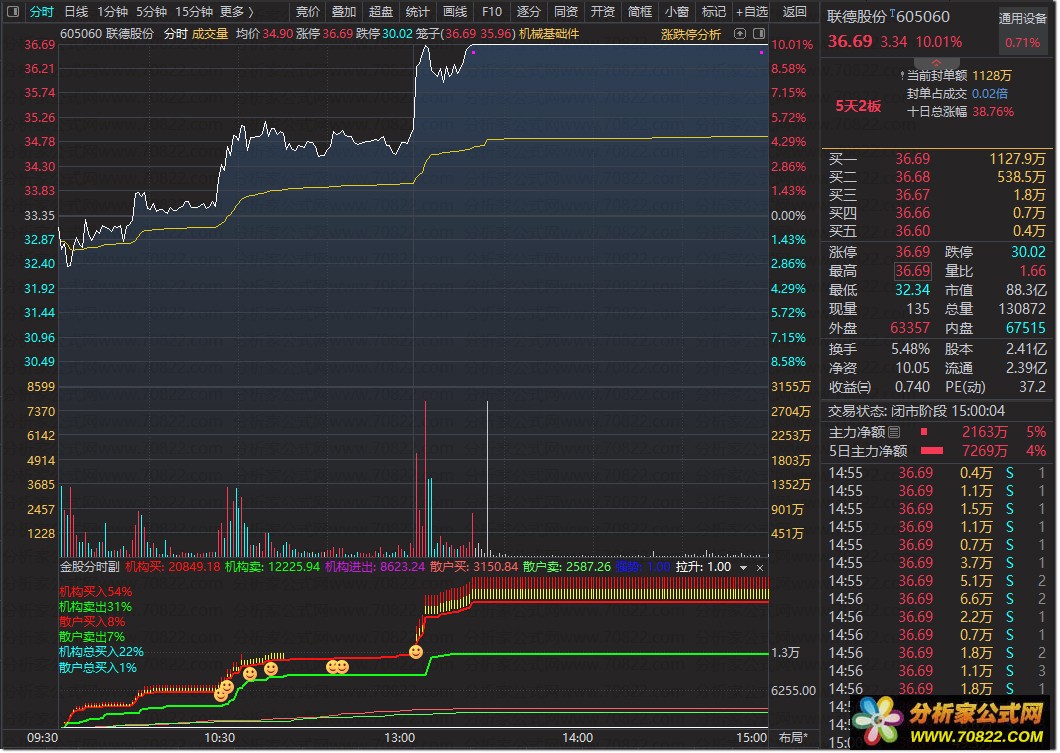
Task: Click the 5天2板 label
Action: [858, 106]
